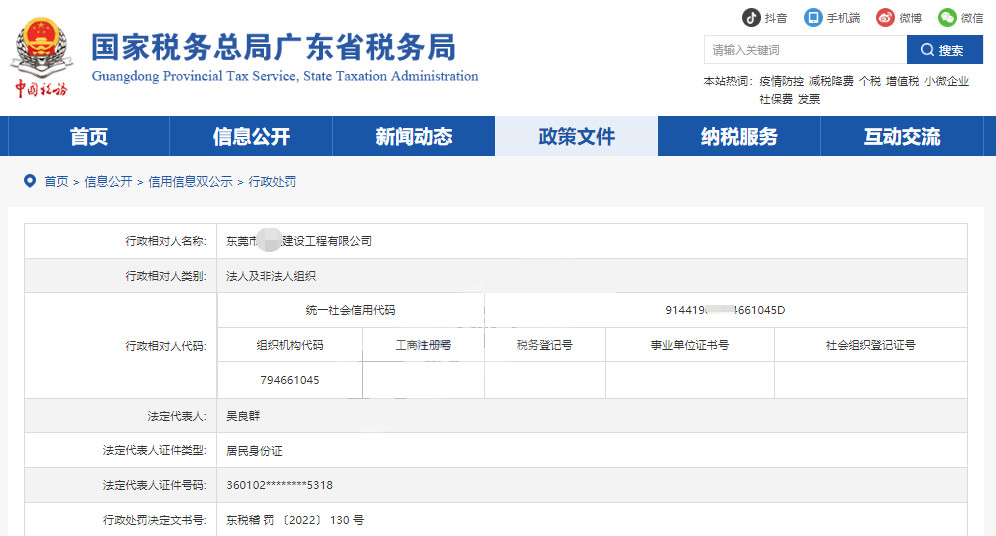This screenshot has width=996, height=536.
Task: Click hot keyword 社保费
Action: coord(776,99)
